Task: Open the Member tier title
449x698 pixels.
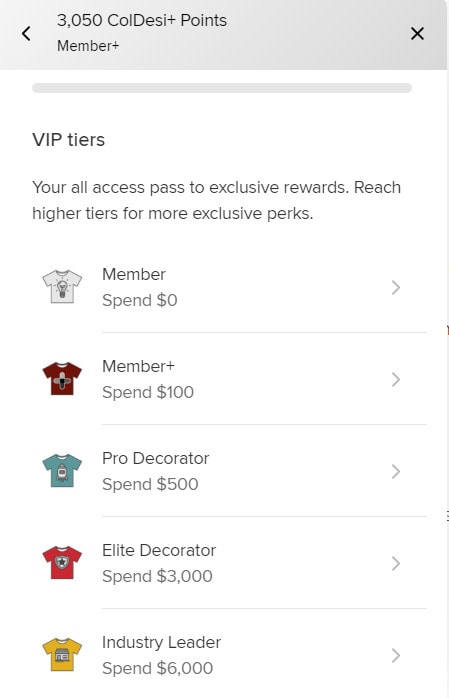Action: (134, 274)
